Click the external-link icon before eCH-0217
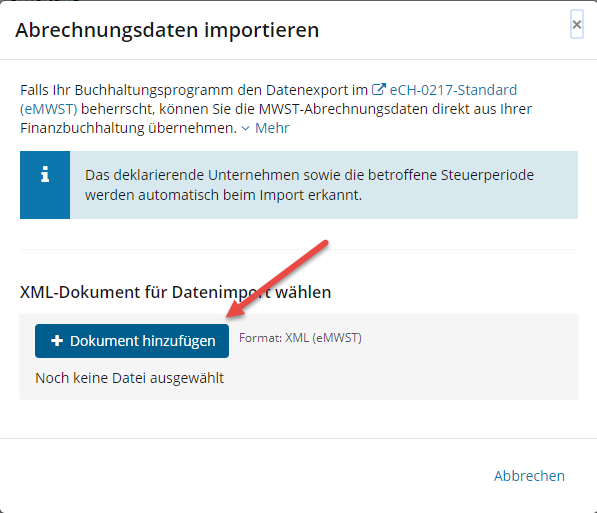 tap(378, 89)
